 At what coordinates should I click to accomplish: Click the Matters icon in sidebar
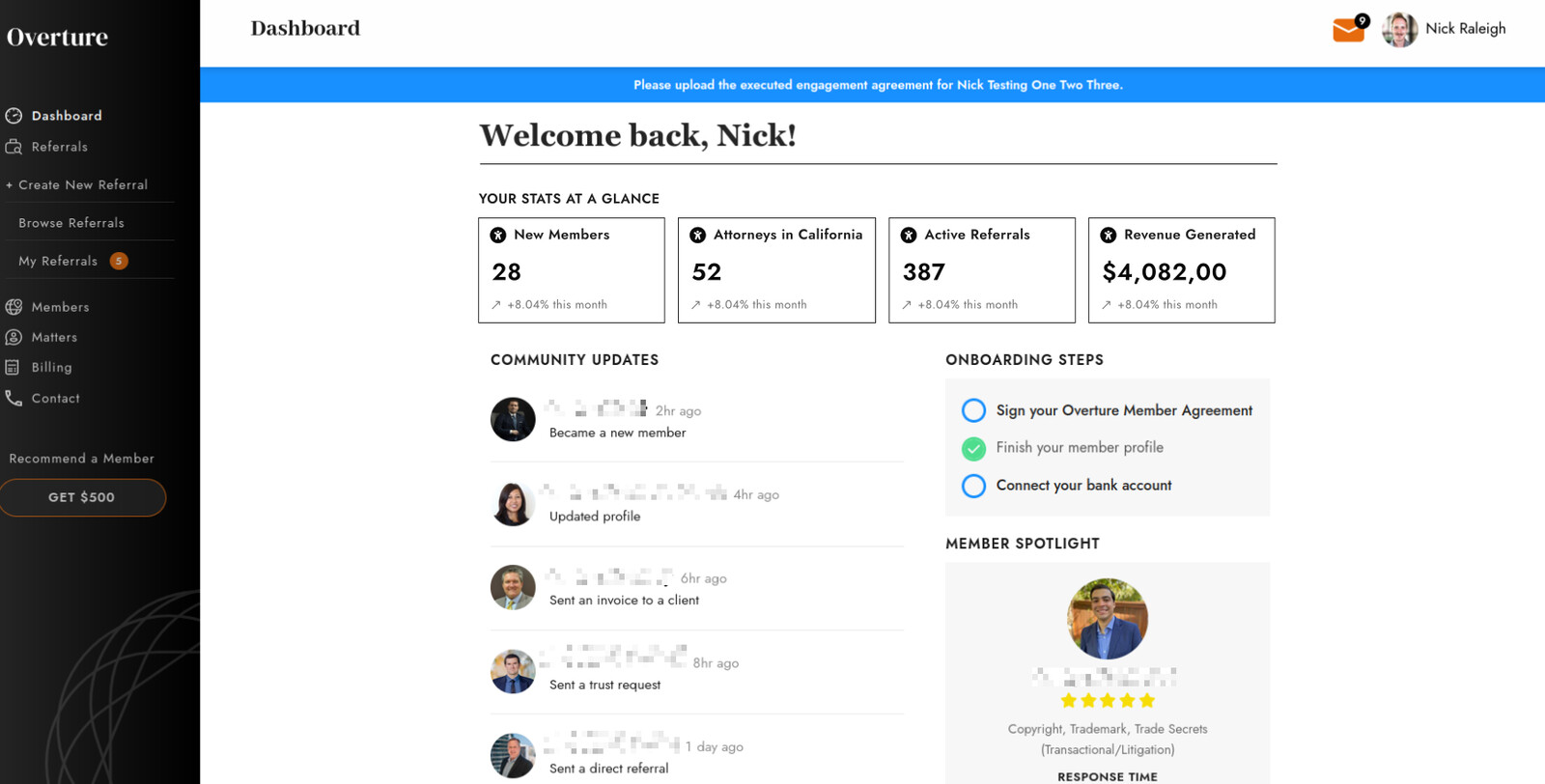14,337
